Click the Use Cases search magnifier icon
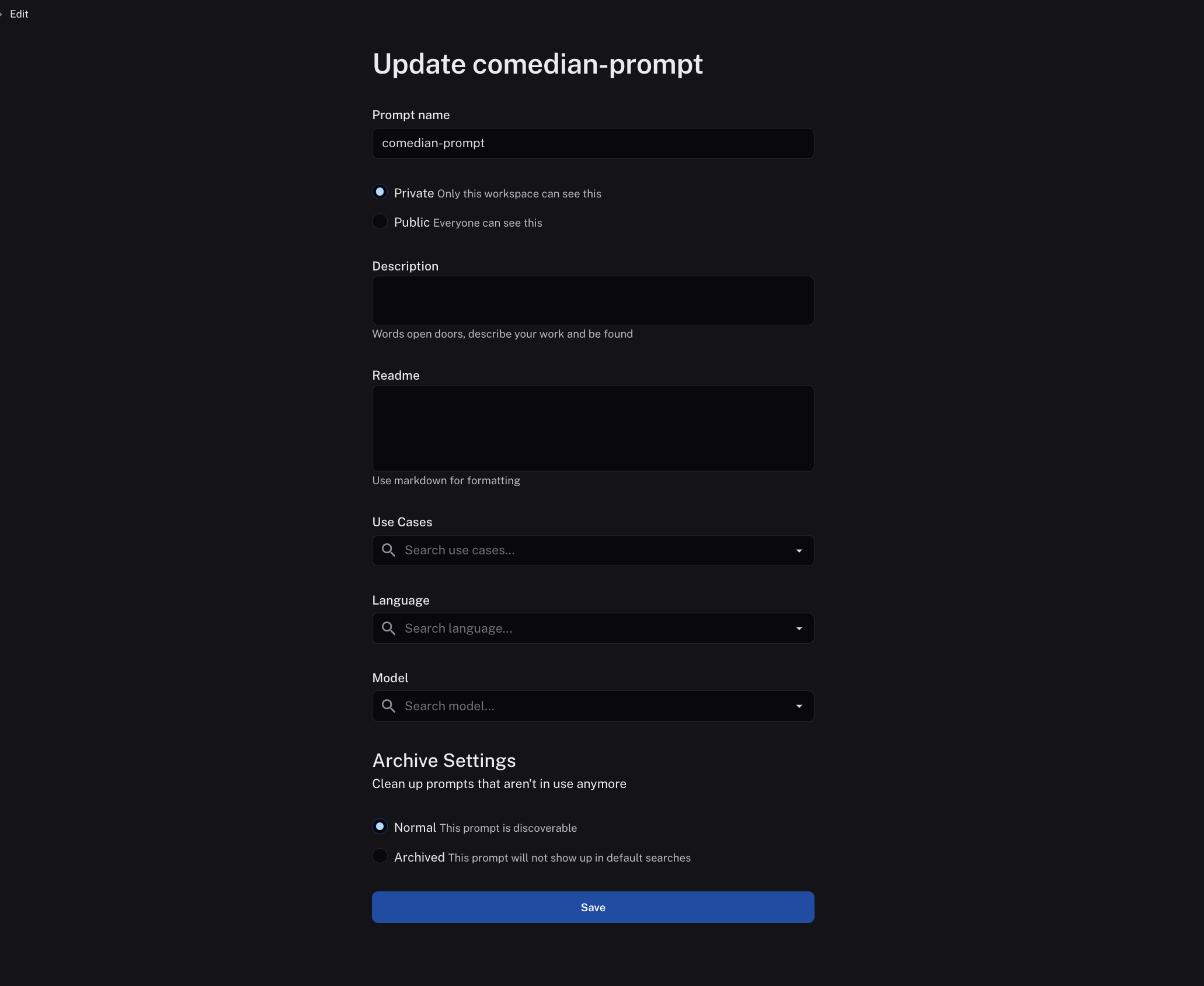This screenshot has height=986, width=1204. pos(388,550)
